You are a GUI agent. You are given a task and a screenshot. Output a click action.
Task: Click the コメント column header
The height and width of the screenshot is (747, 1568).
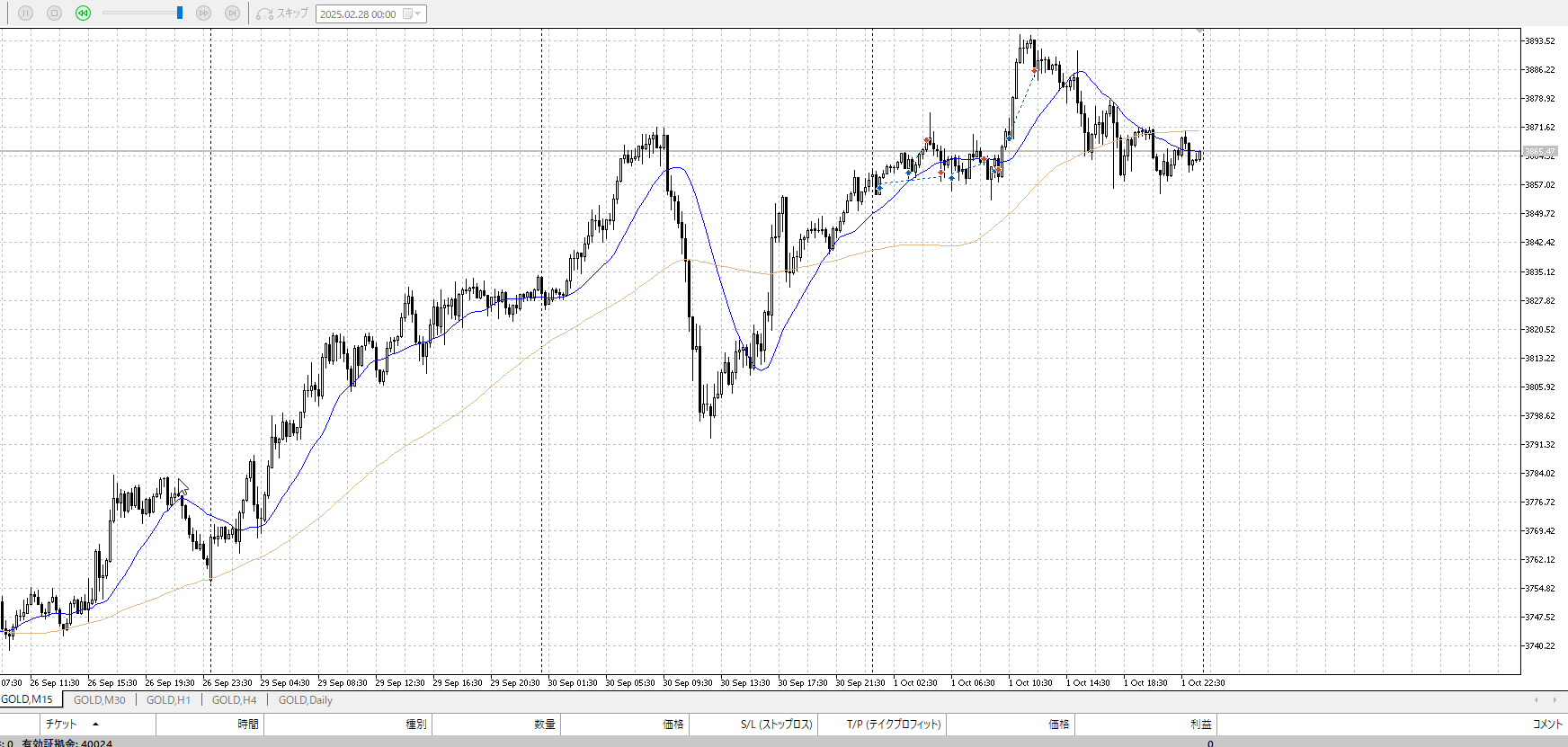click(1546, 724)
